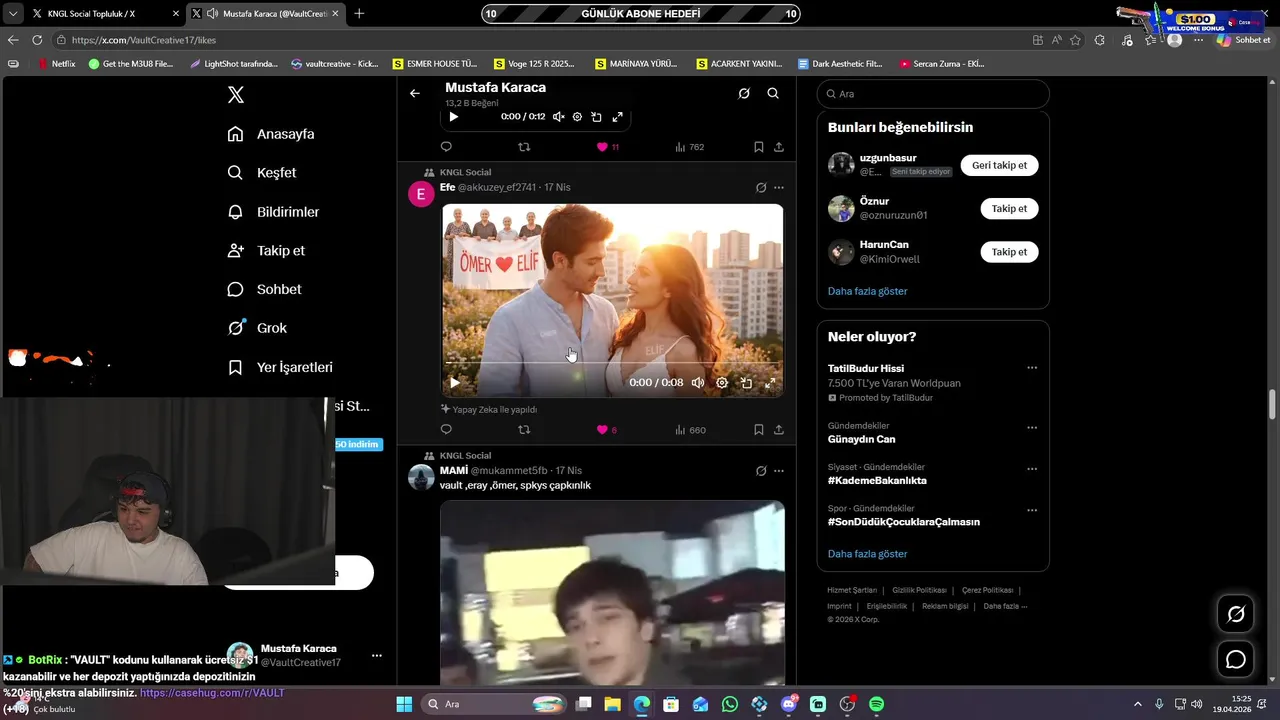Click the x.com address bar
Screen dimensions: 1280x720
point(540,40)
